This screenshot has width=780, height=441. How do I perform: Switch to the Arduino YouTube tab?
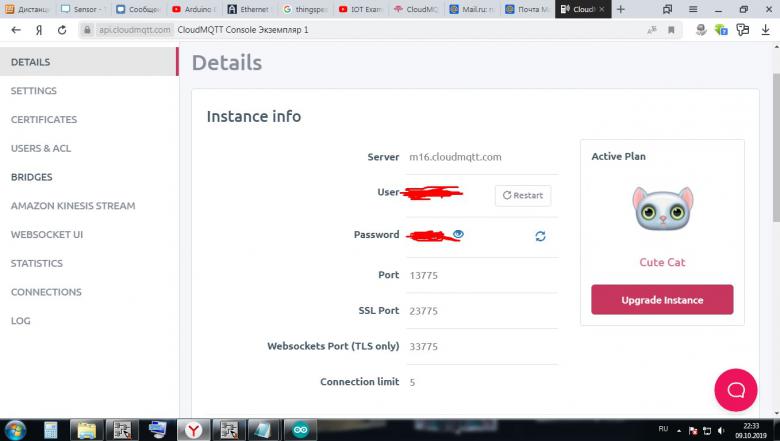(x=195, y=9)
